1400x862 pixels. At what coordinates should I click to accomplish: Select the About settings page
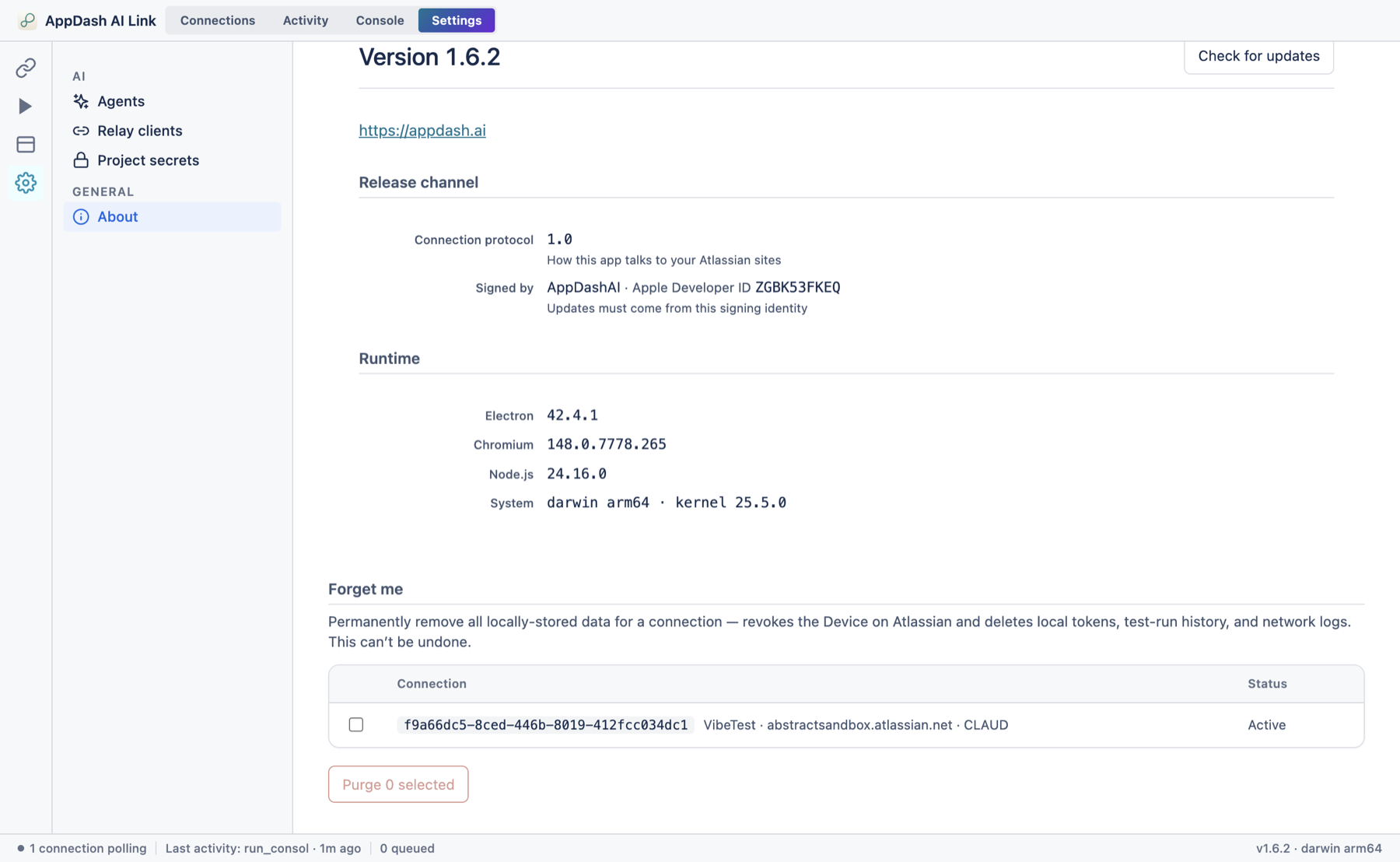(x=172, y=217)
